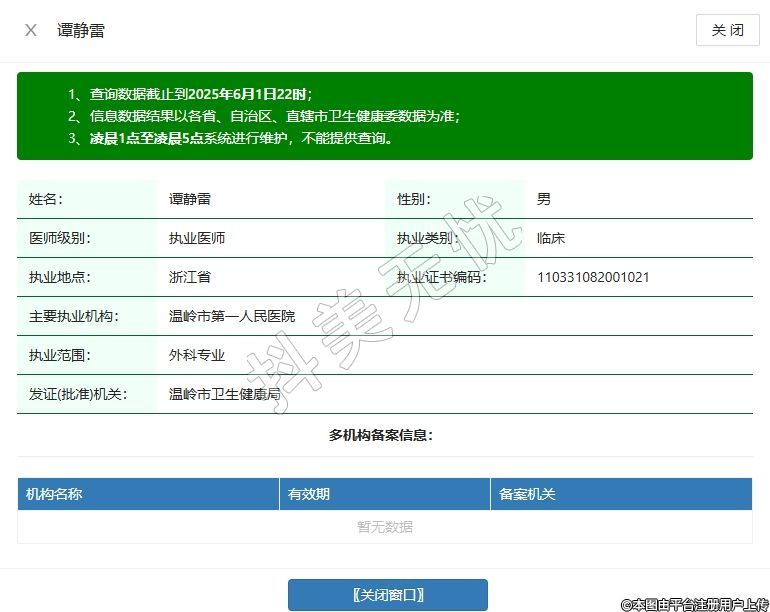Click the 执业医师 physician level value
Viewport: 770px width, 612px height.
coord(197,238)
